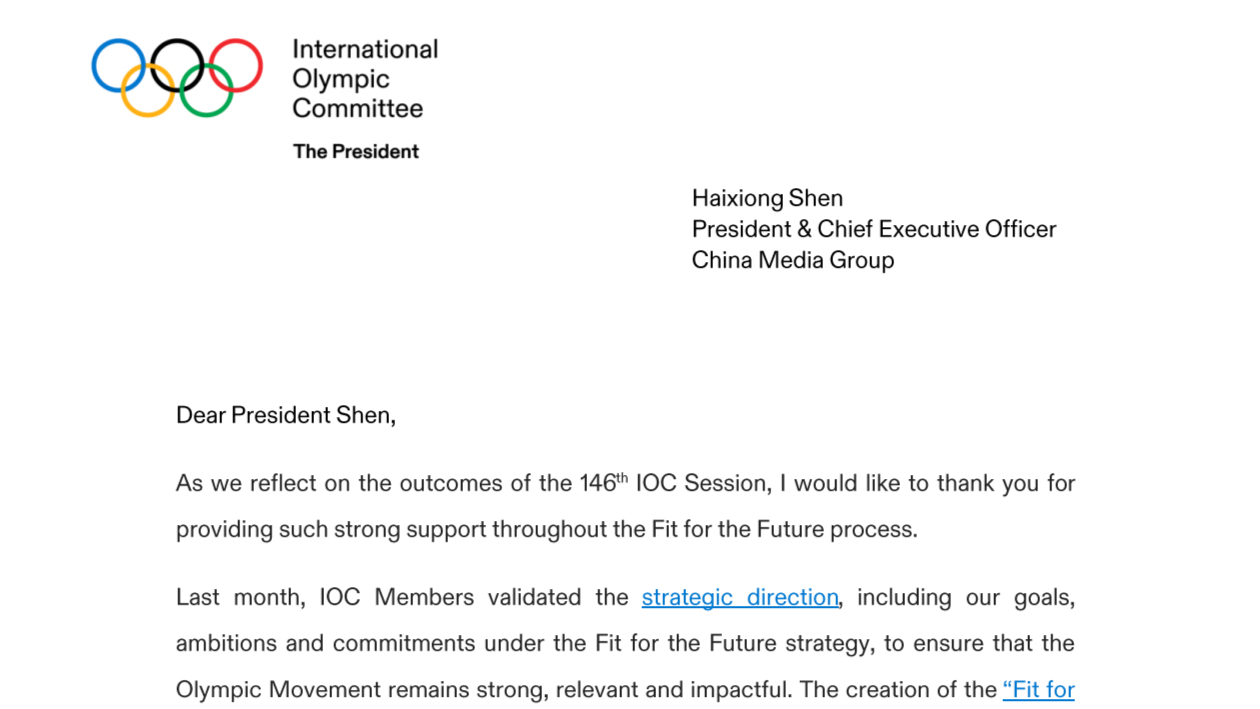Click the green Olympic ring in the logo
This screenshot has width=1260, height=709.
[207, 90]
